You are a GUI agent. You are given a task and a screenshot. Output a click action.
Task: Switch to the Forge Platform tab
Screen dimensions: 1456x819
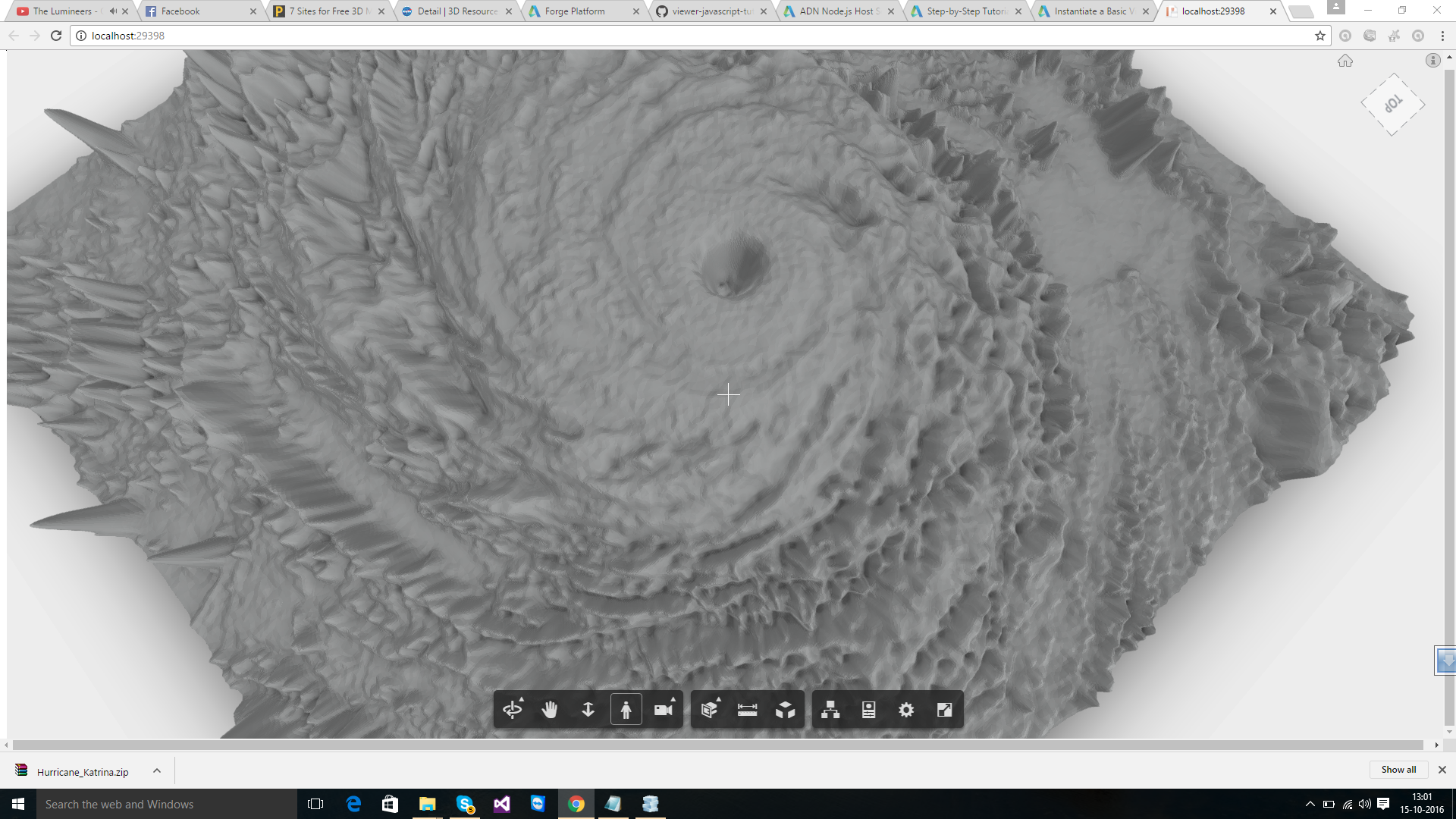coord(575,11)
